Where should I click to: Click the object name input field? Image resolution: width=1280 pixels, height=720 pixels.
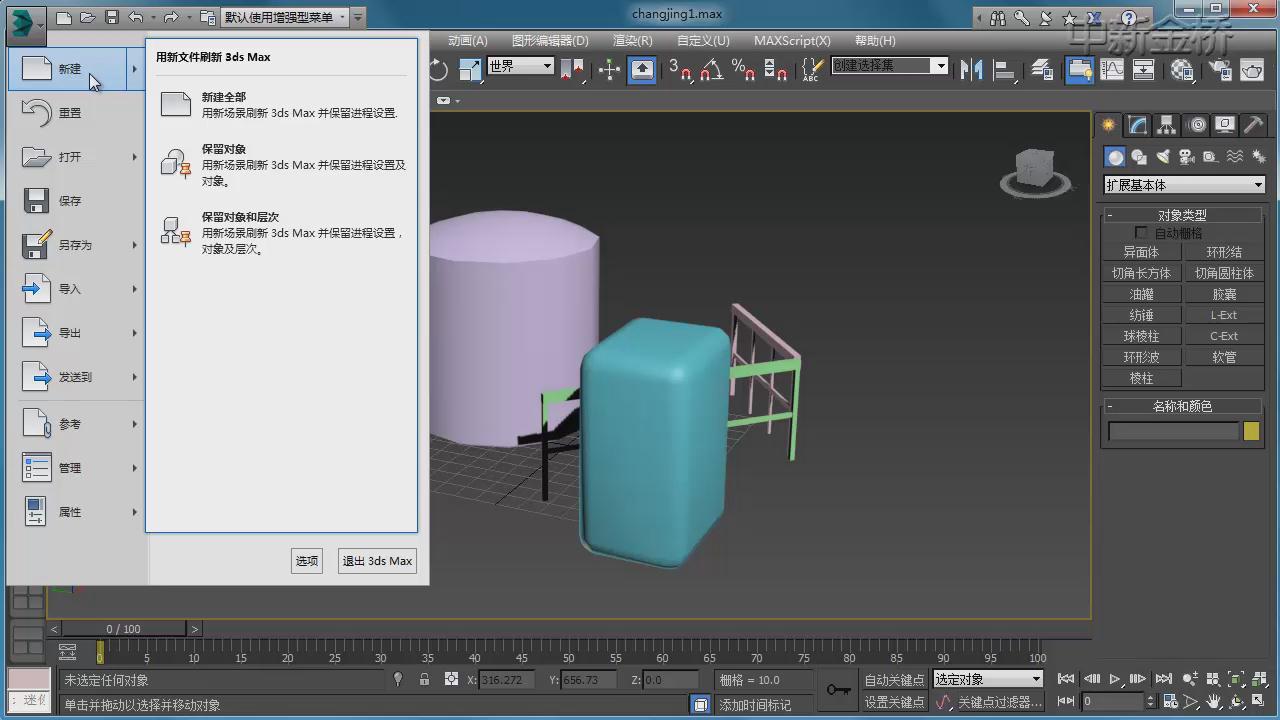pos(1173,431)
